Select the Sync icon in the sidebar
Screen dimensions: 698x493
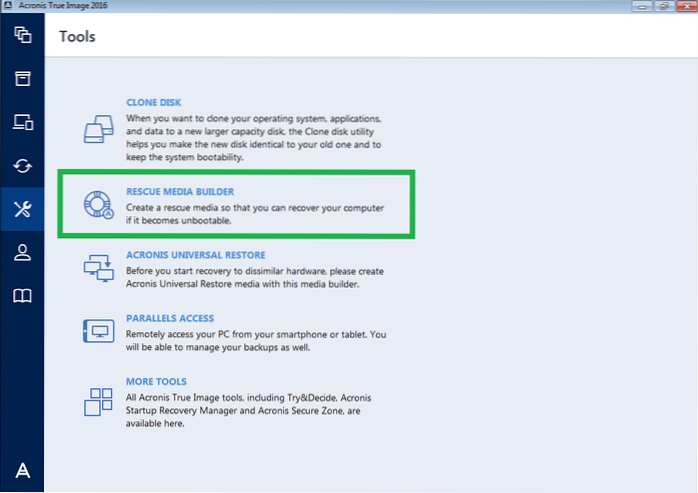click(x=22, y=165)
